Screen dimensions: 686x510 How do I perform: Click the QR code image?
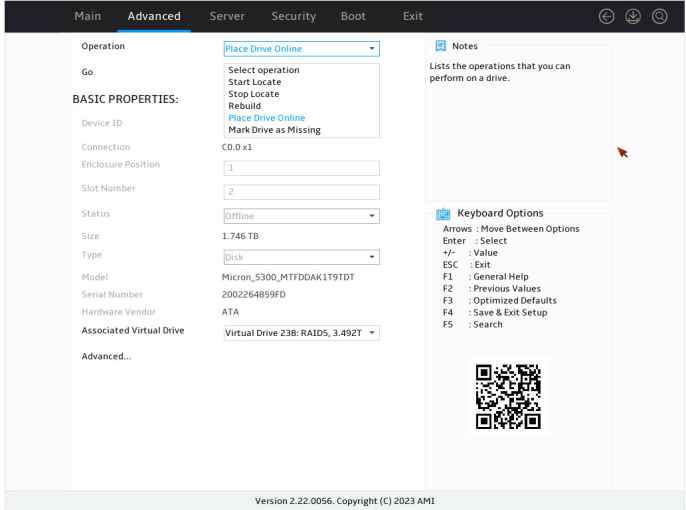coord(508,396)
